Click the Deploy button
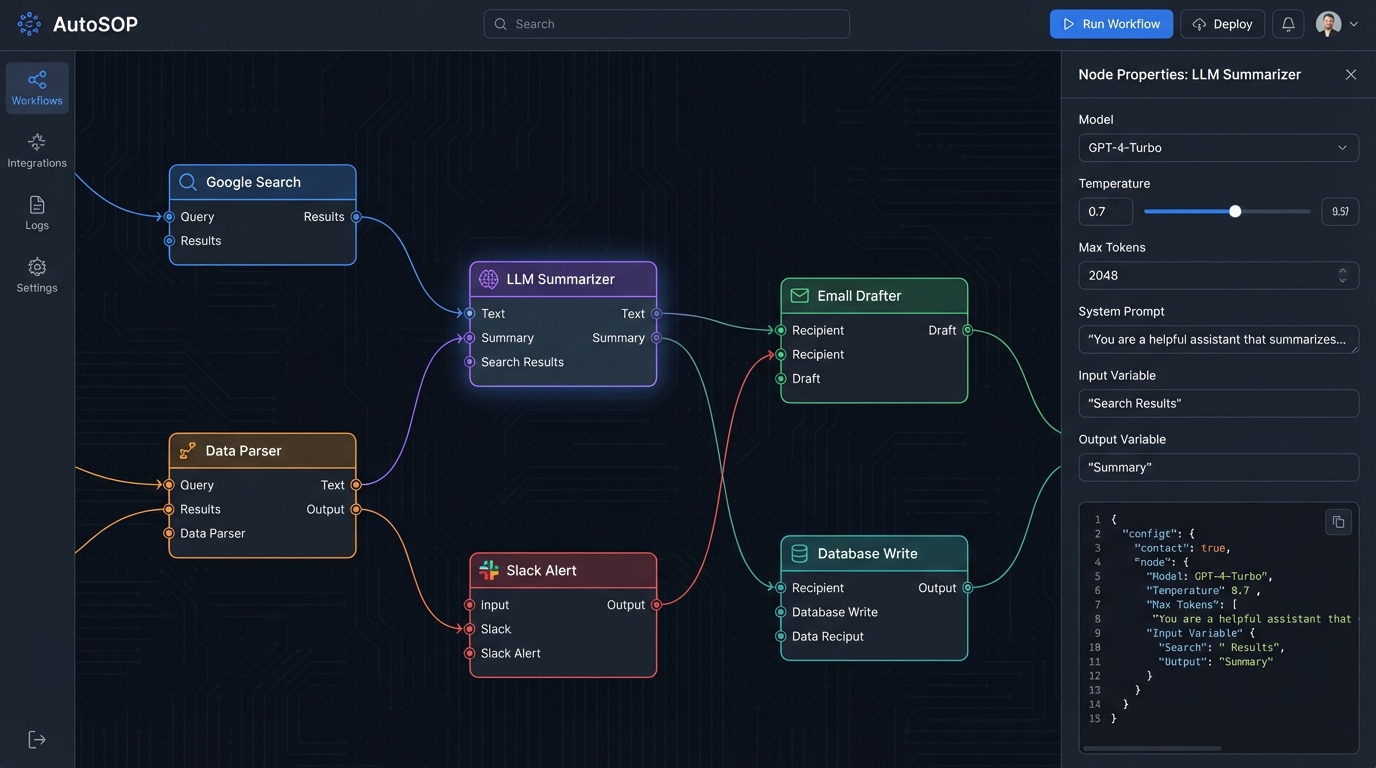 tap(1222, 24)
